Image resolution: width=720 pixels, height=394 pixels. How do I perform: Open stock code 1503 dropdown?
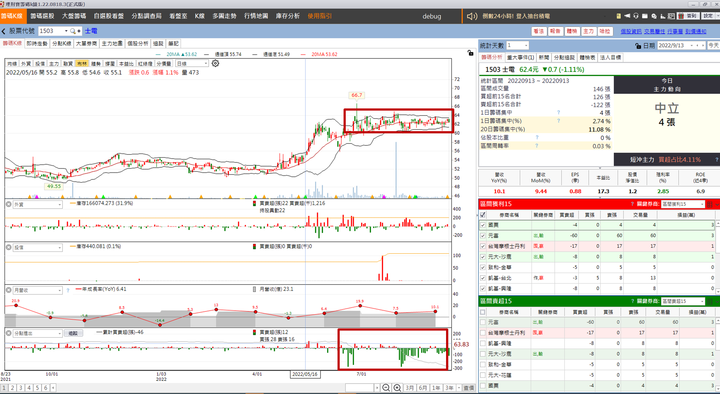click(x=66, y=31)
